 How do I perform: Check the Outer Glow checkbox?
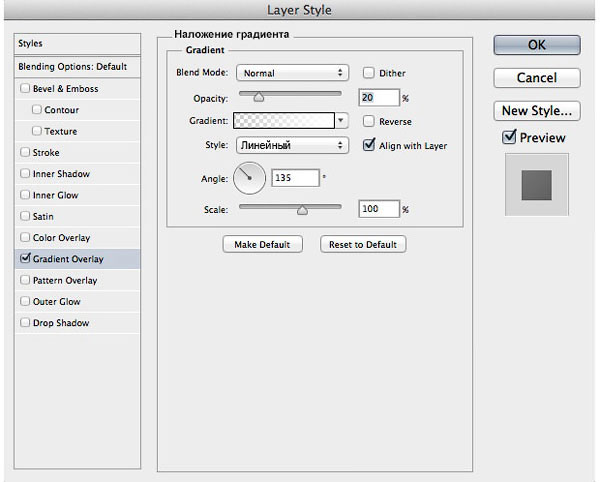coord(25,301)
